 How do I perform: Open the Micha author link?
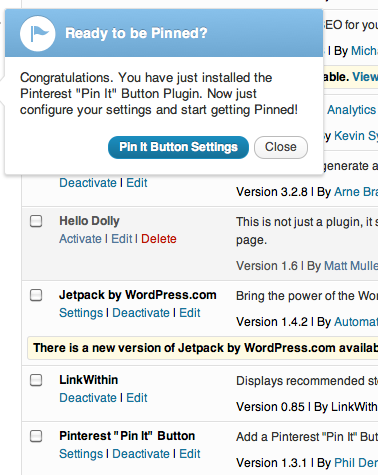(x=364, y=51)
